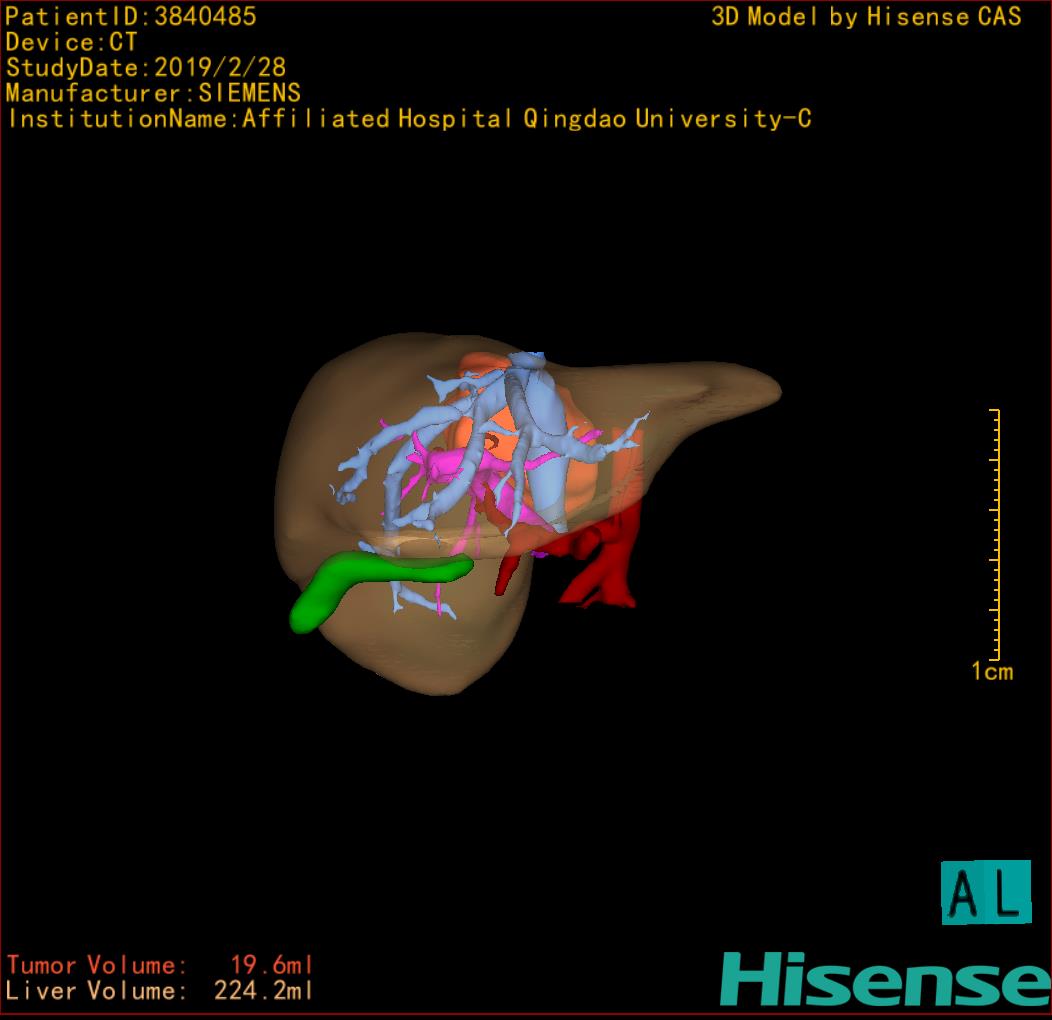This screenshot has width=1052, height=1020.
Task: Click the Hisense logo
Action: tap(885, 978)
